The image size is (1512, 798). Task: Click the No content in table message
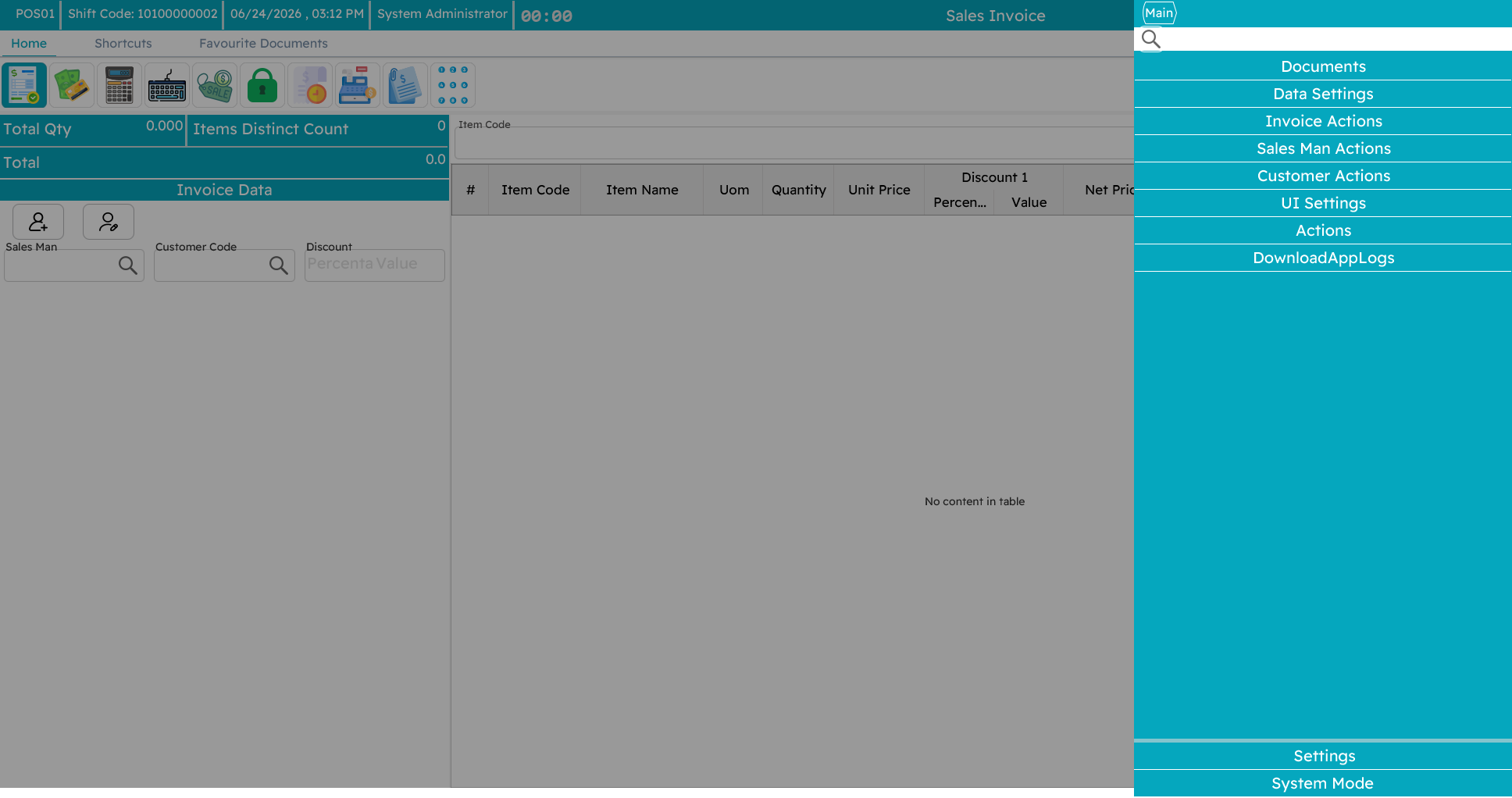coord(975,501)
